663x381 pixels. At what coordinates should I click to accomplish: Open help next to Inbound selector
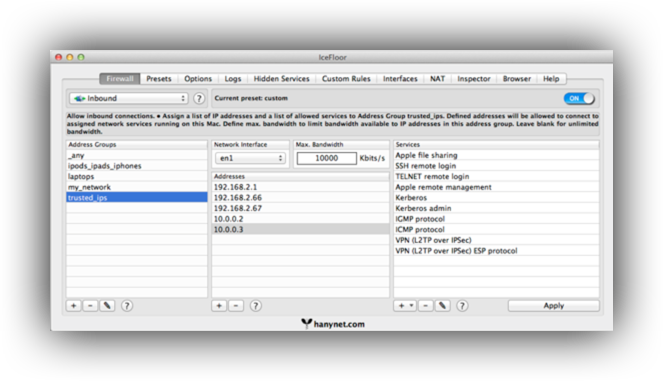(x=199, y=99)
